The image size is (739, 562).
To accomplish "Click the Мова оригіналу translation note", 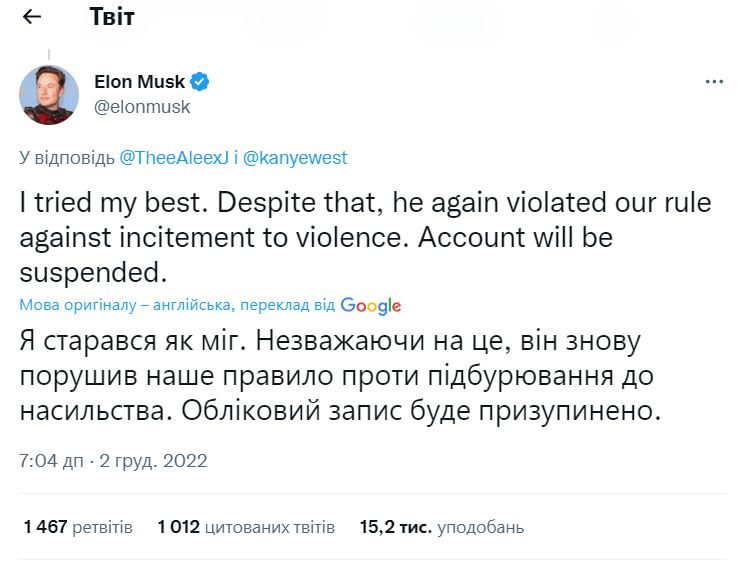I will tap(177, 306).
